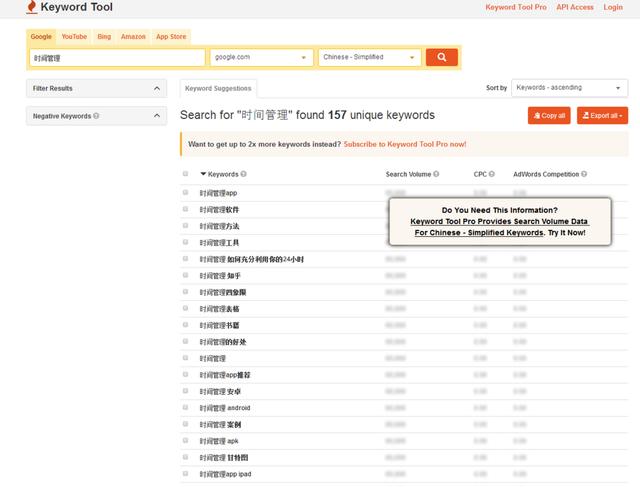The image size is (640, 487).
Task: Check the box for 时间管理app ipad row
Action: (185, 474)
